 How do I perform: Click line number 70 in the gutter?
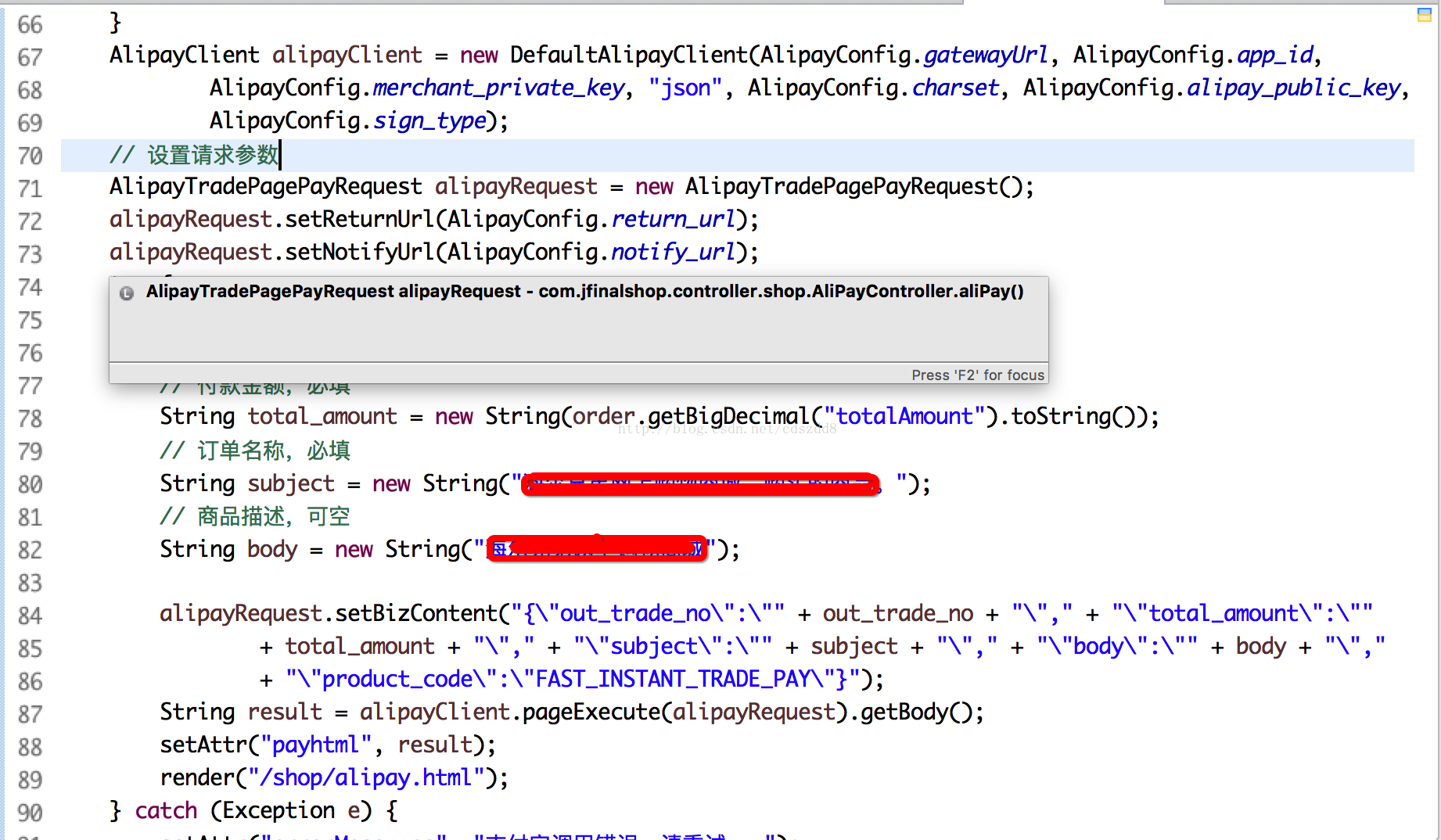30,156
